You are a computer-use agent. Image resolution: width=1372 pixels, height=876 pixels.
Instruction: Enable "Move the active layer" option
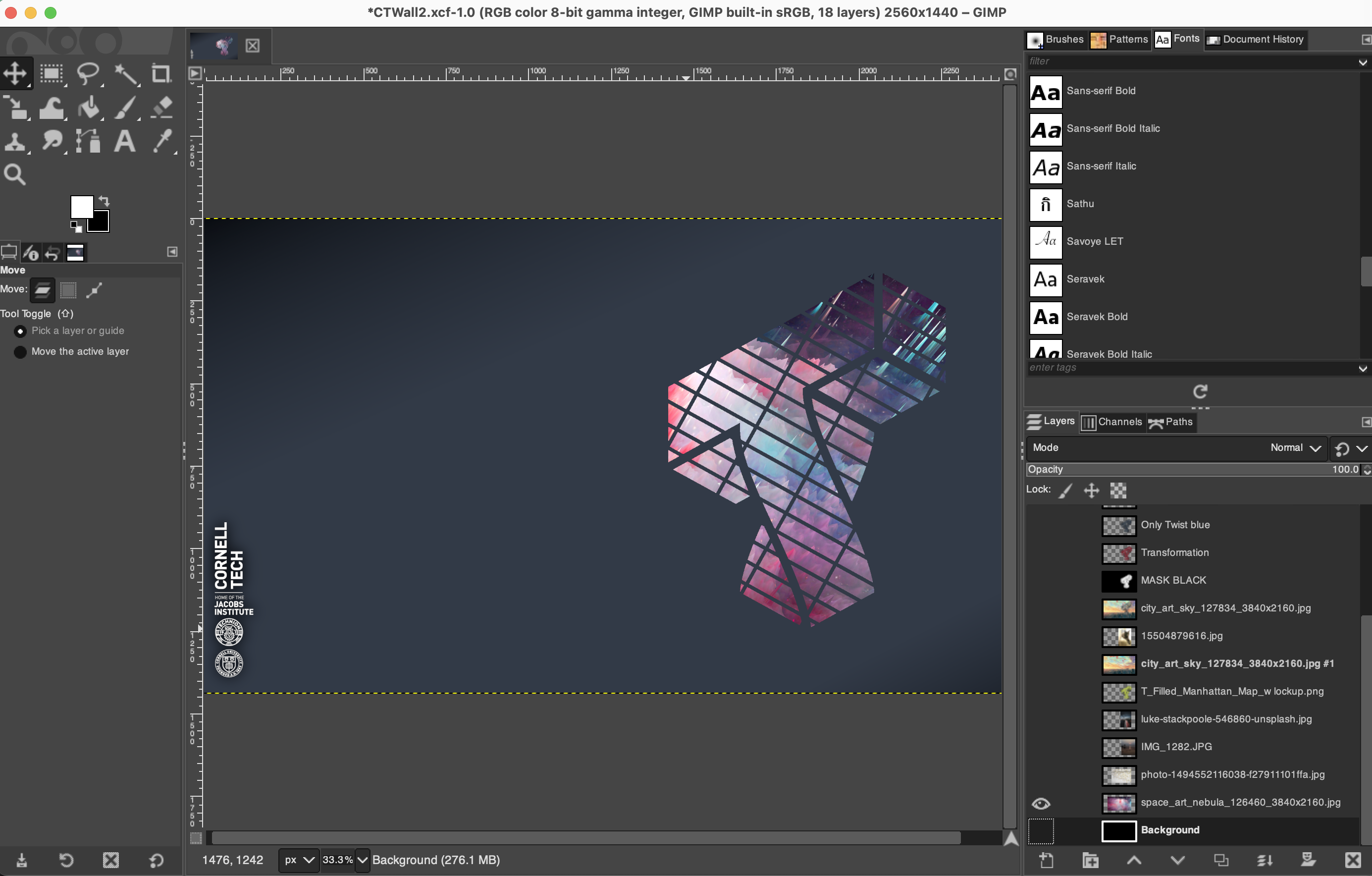tap(20, 352)
